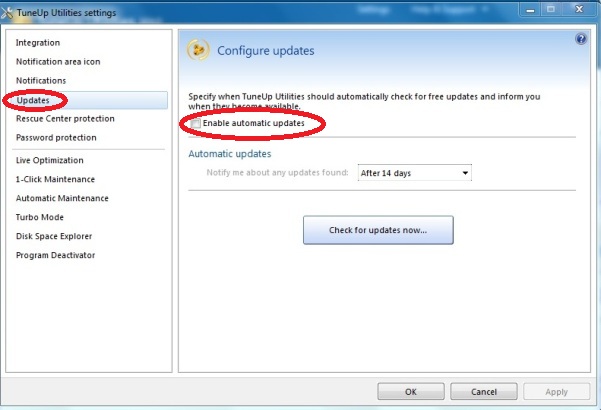Close the TuneUp Utilities settings window
Image resolution: width=601 pixels, height=410 pixels.
[x=580, y=10]
